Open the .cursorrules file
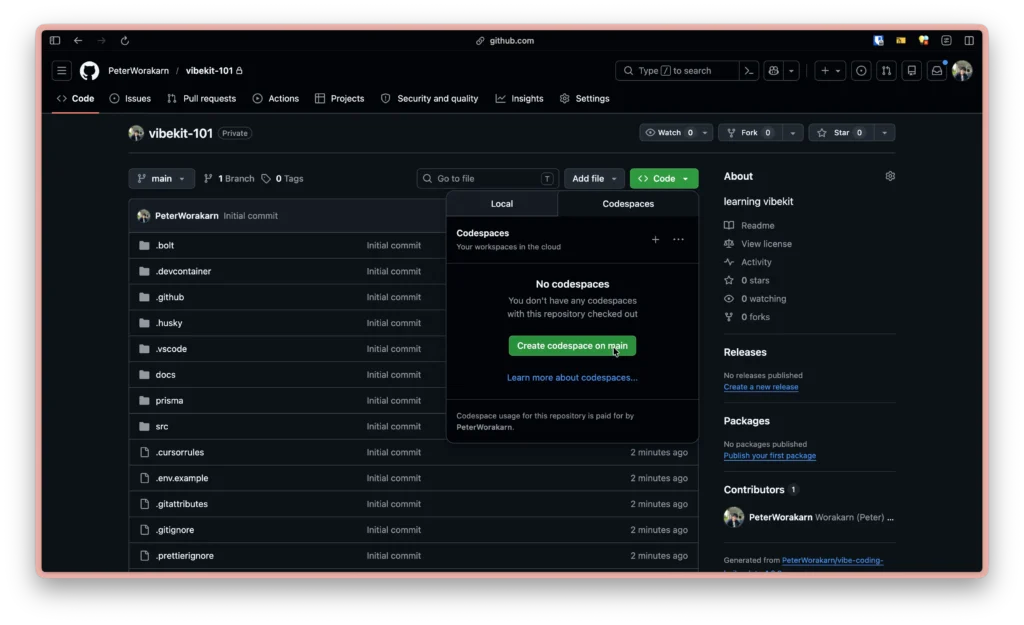Image resolution: width=1024 pixels, height=625 pixels. pos(180,452)
